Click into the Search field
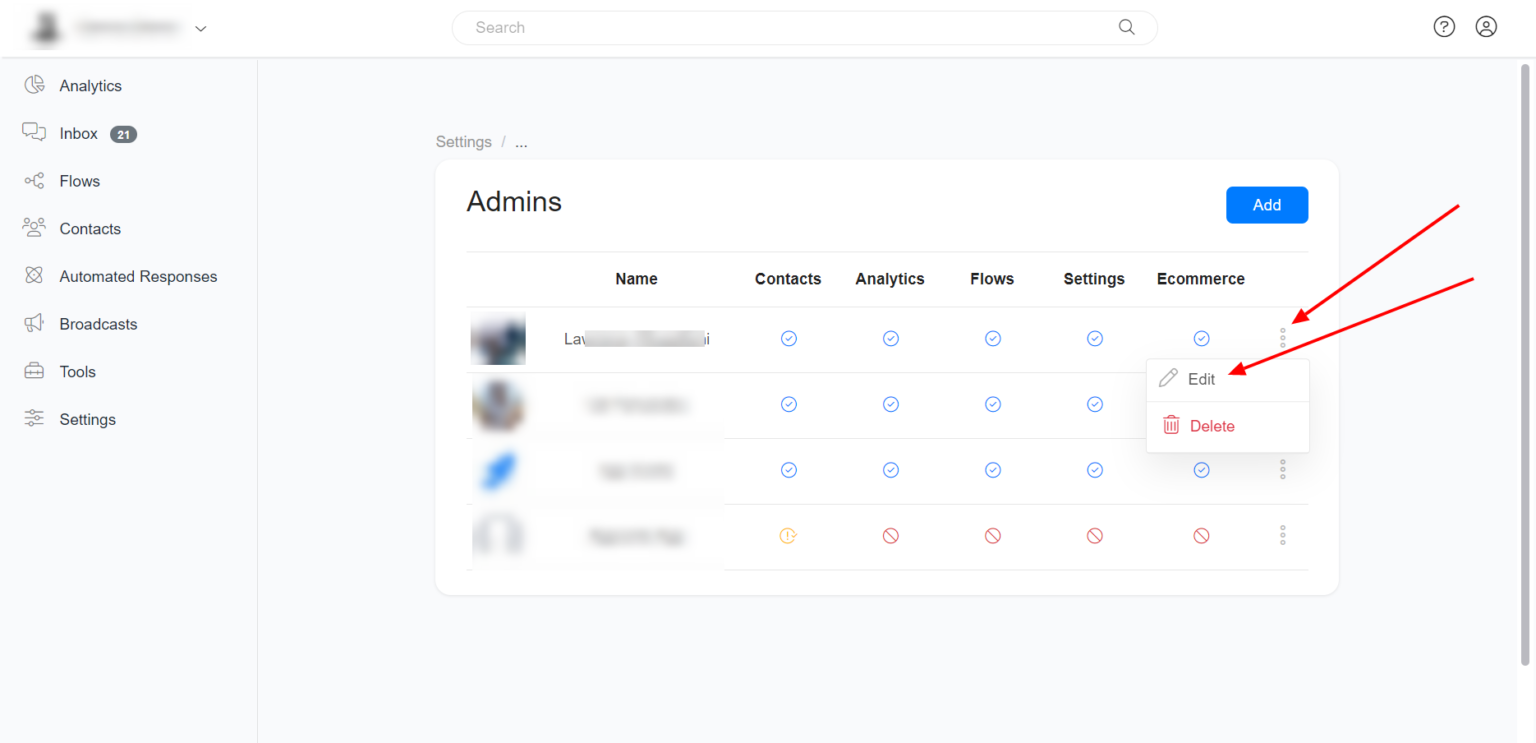 (790, 28)
